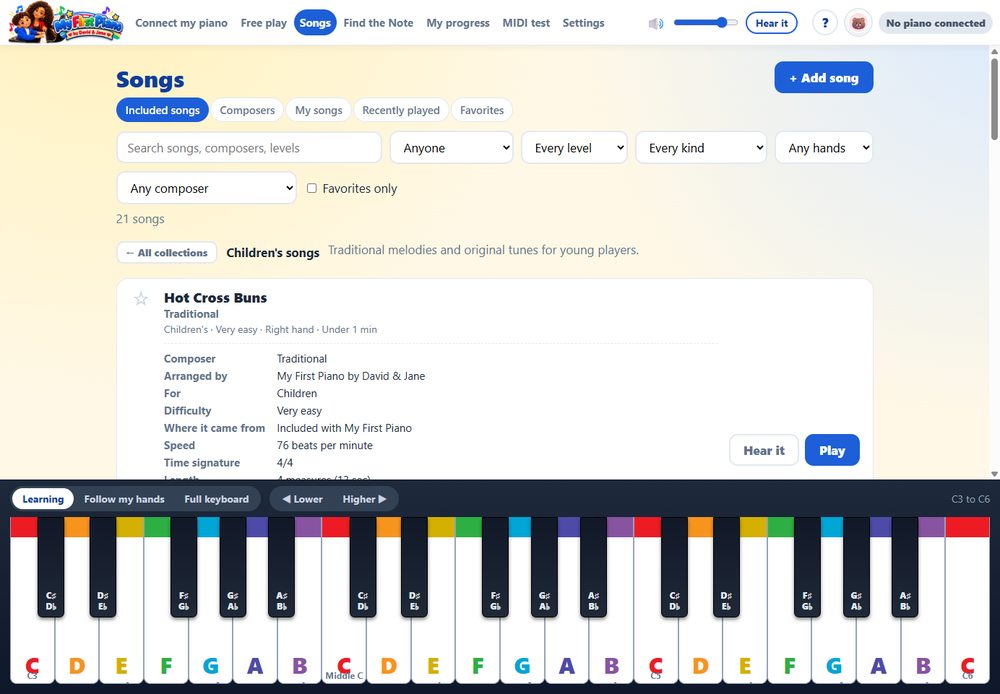Click the volume slider
The width and height of the screenshot is (1000, 694).
coord(705,23)
